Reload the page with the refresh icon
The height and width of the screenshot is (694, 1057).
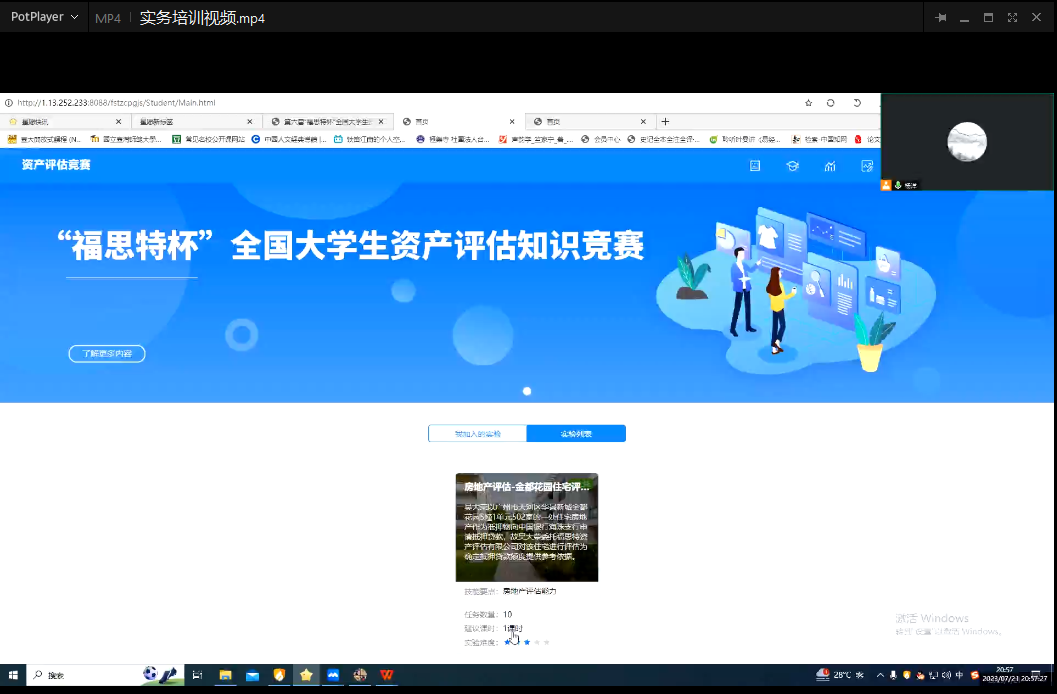coord(830,103)
